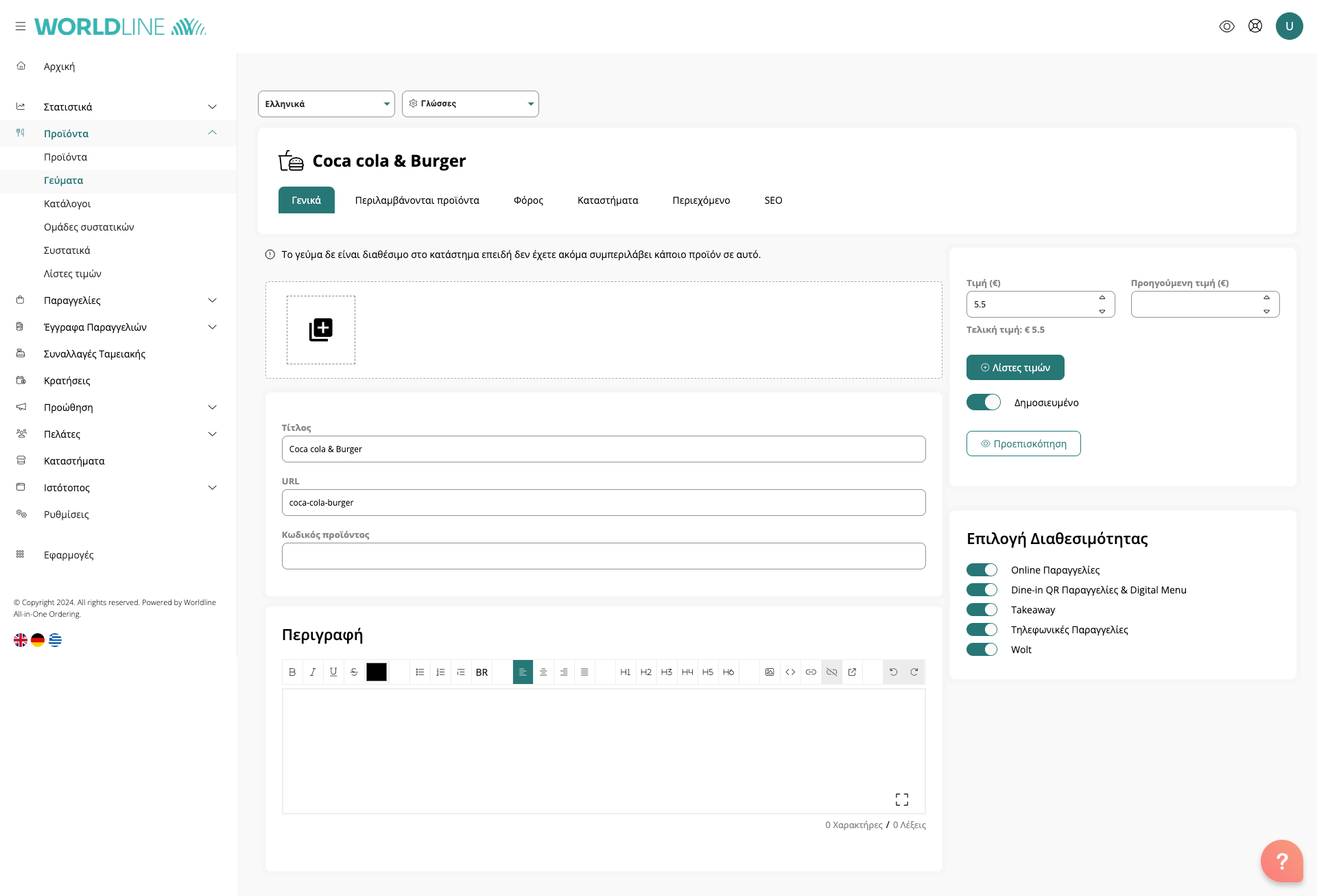Disable the Δημοσιευμένο toggle

pyautogui.click(x=983, y=403)
